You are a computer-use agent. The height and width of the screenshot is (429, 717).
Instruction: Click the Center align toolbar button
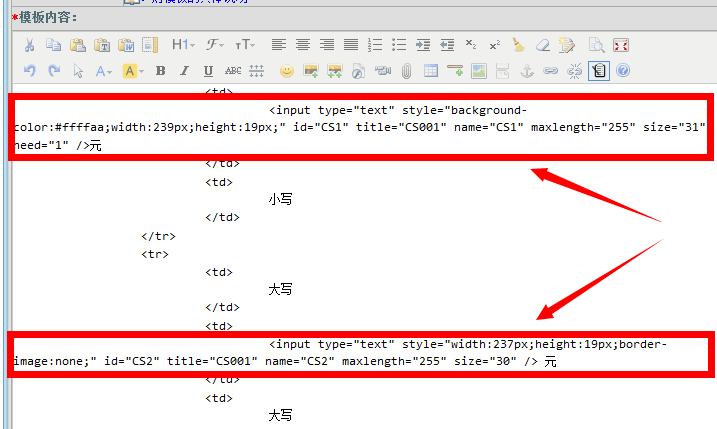pyautogui.click(x=302, y=45)
